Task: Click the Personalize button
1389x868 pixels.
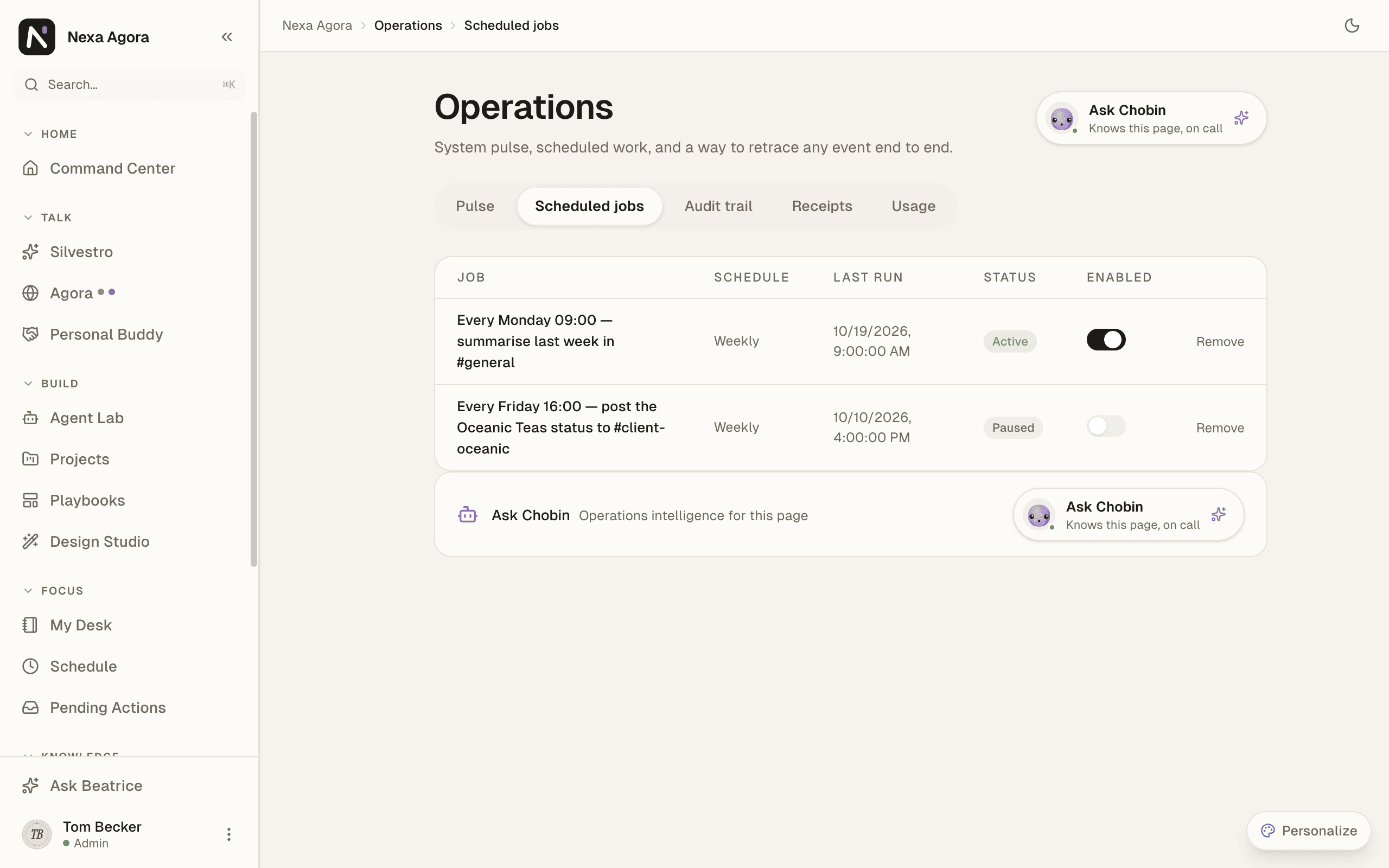Action: (1309, 831)
